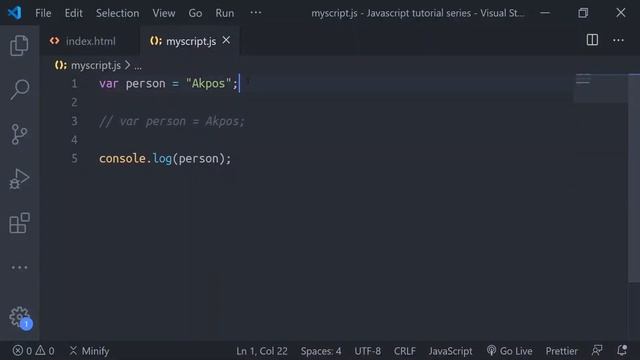Click line number 3 in gutter
The width and height of the screenshot is (640, 360).
[x=74, y=121]
